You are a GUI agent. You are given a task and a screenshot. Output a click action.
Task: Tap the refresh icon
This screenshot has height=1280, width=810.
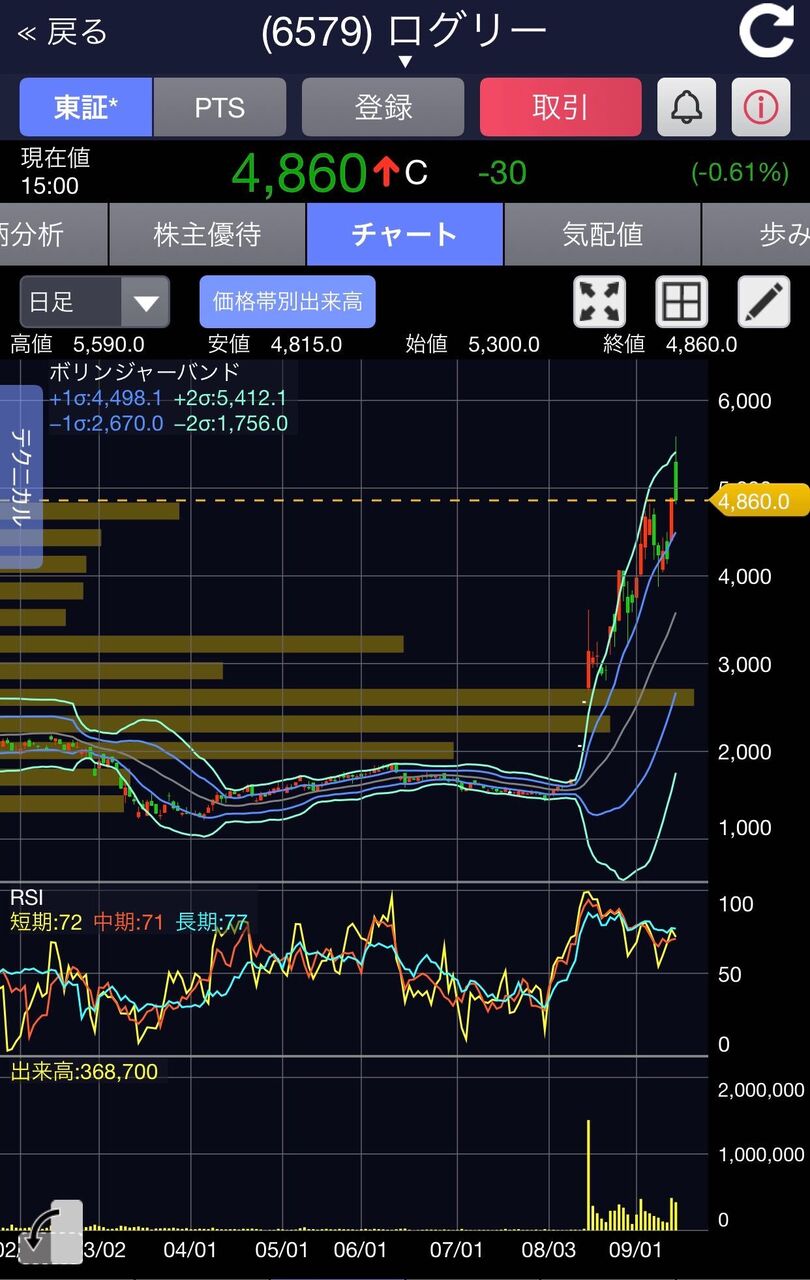(766, 31)
